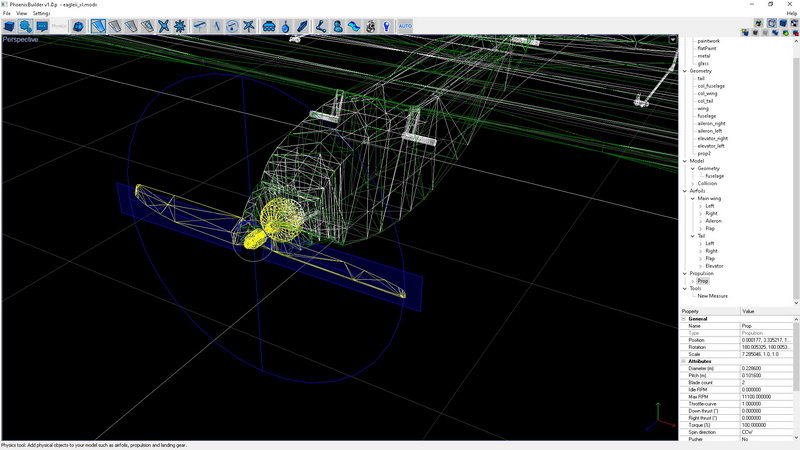Screen dimensions: 800x450
Task: Open the File menu
Action: [x=6, y=13]
